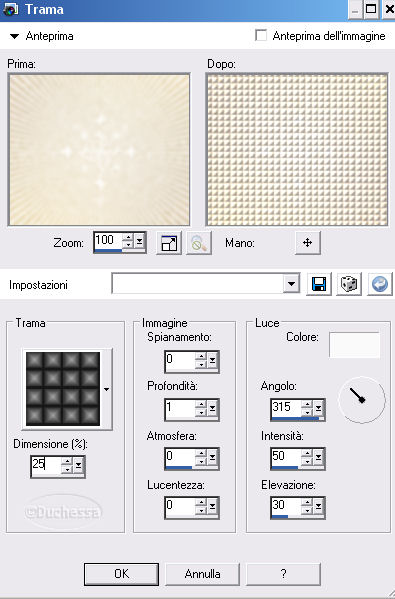Toggle the Anteprima dell'immagine checkbox
Image resolution: width=395 pixels, height=599 pixels.
[261, 36]
